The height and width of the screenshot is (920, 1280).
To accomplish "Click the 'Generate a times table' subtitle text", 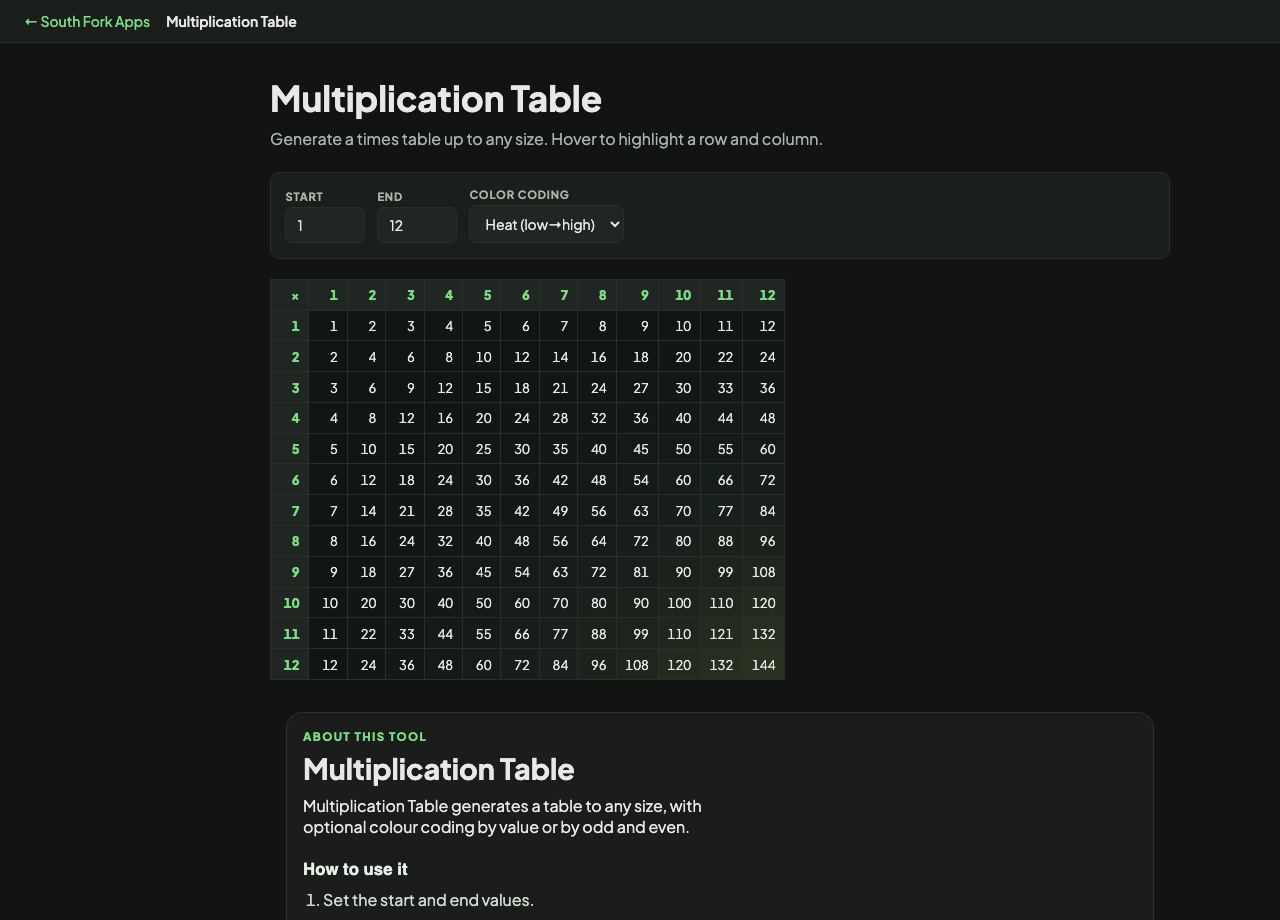I will pyautogui.click(x=546, y=139).
